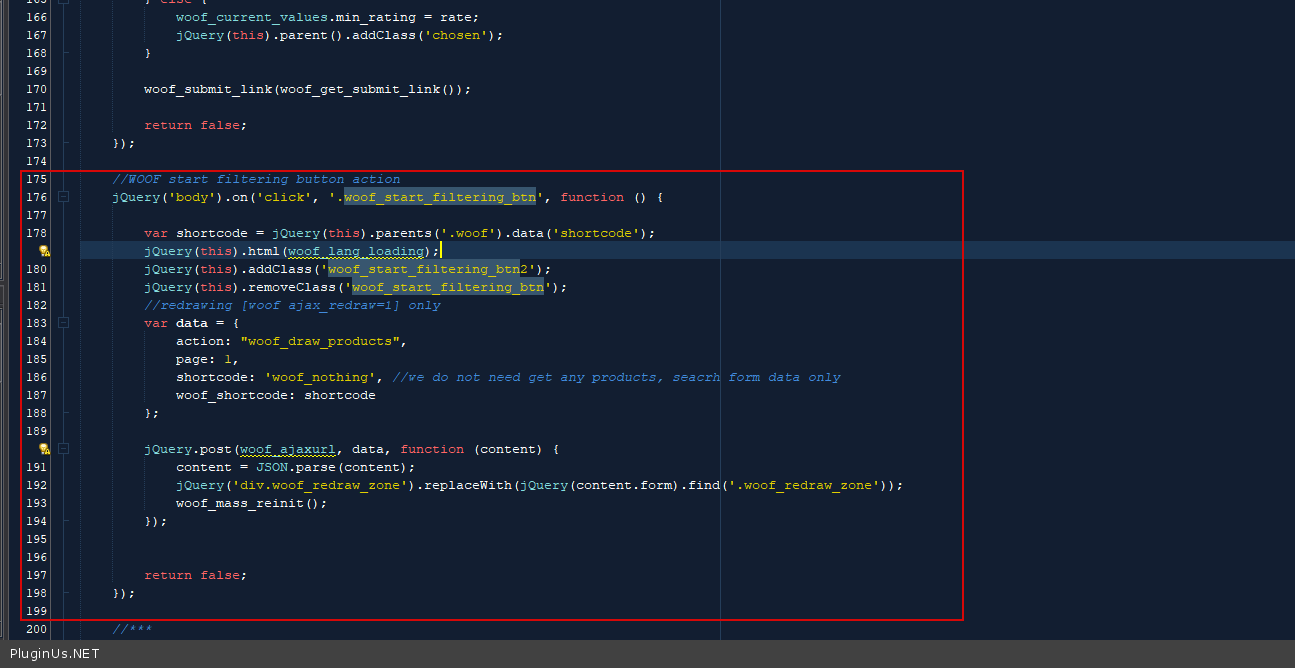Viewport: 1295px width, 668px height.
Task: Click the underlined woof_ajaxurl variable
Action: 287,450
